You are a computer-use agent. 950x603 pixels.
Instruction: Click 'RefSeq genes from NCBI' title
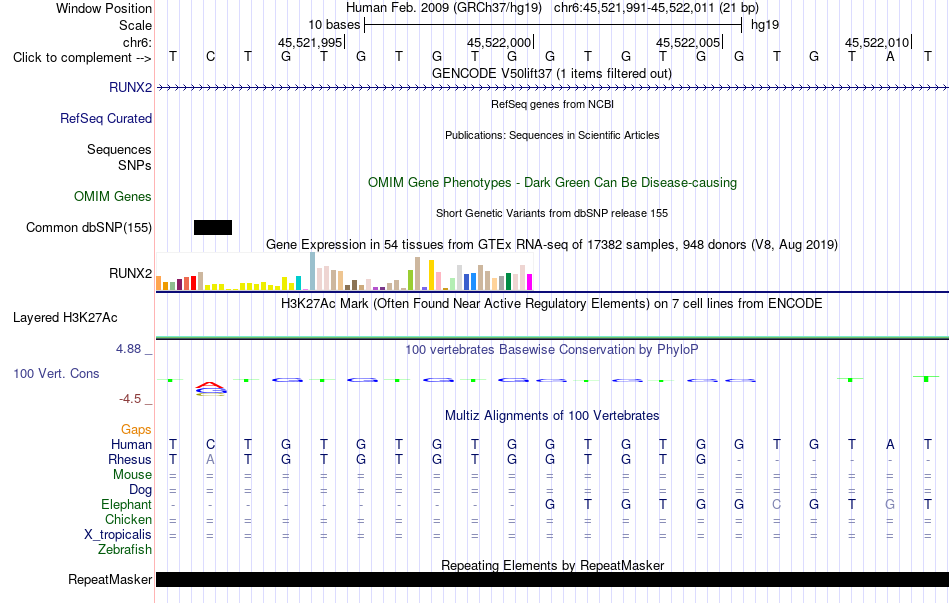click(x=552, y=104)
